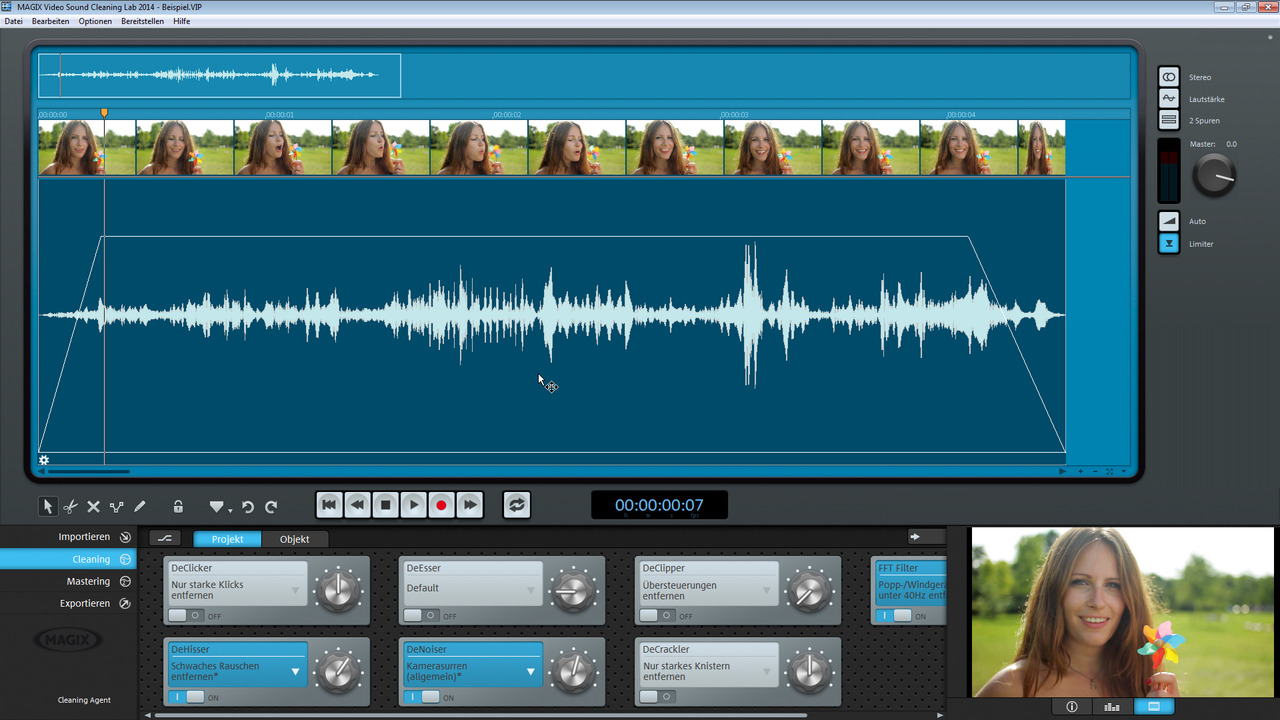Screen dimensions: 1280x720
Task: Switch to the Projekt tab
Action: coord(227,539)
